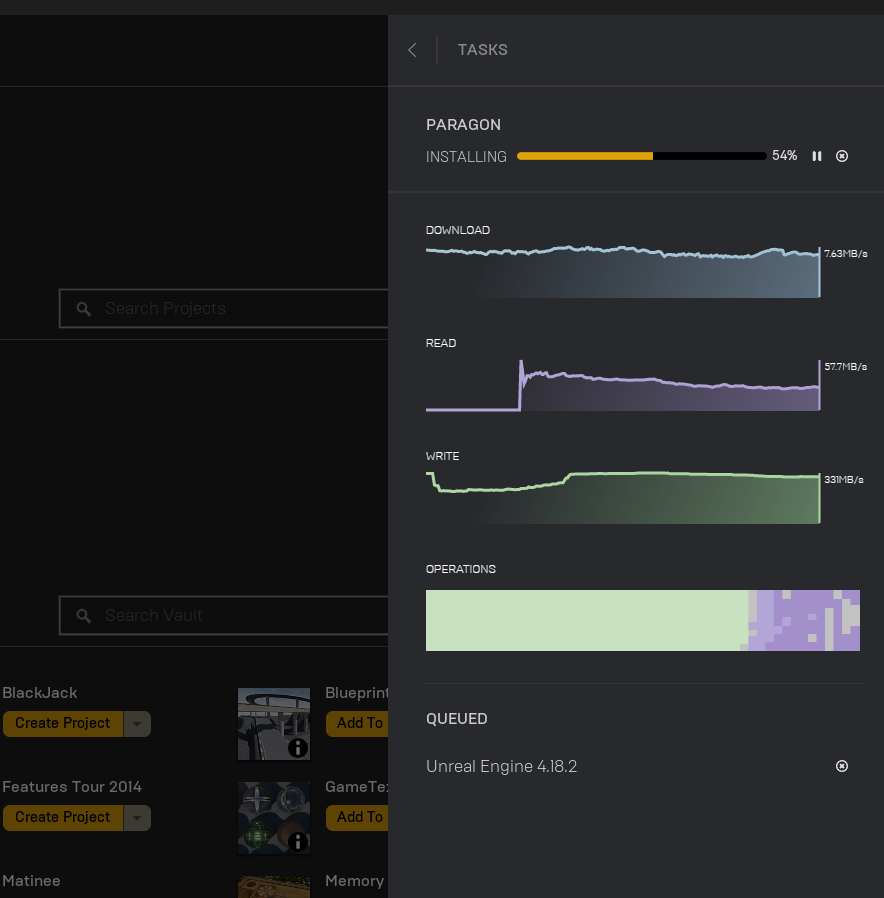The height and width of the screenshot is (898, 884).
Task: Open Features Tour 2014 Create Project dropdown arrow
Action: point(137,818)
